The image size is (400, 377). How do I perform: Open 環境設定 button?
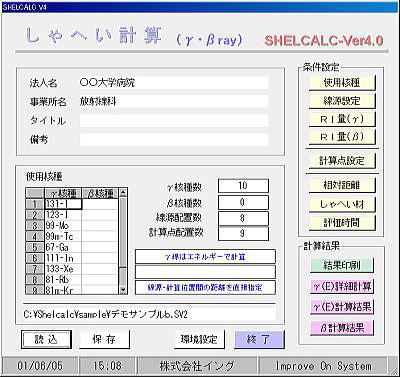199,340
